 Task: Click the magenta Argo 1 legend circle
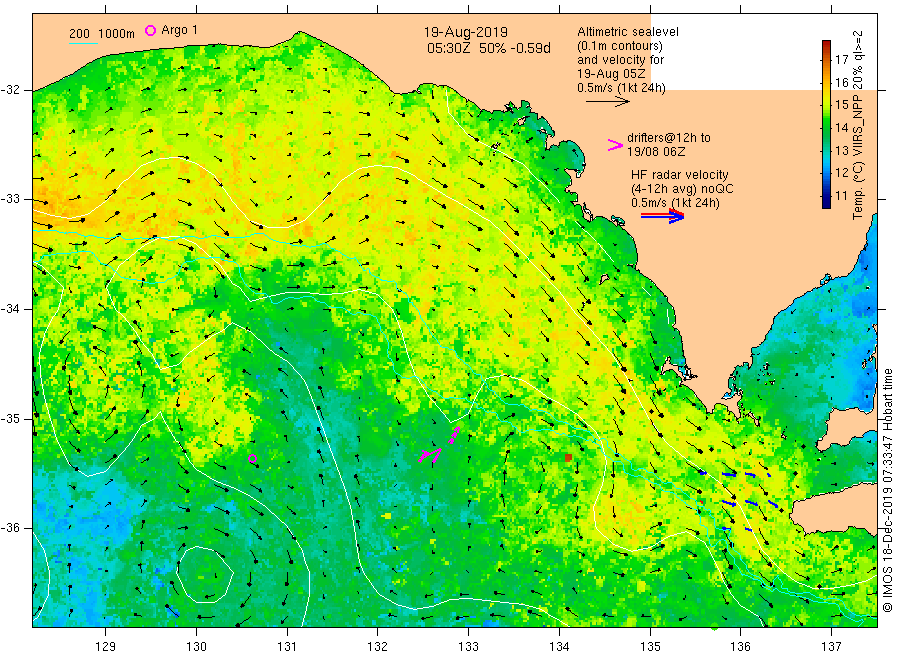150,30
